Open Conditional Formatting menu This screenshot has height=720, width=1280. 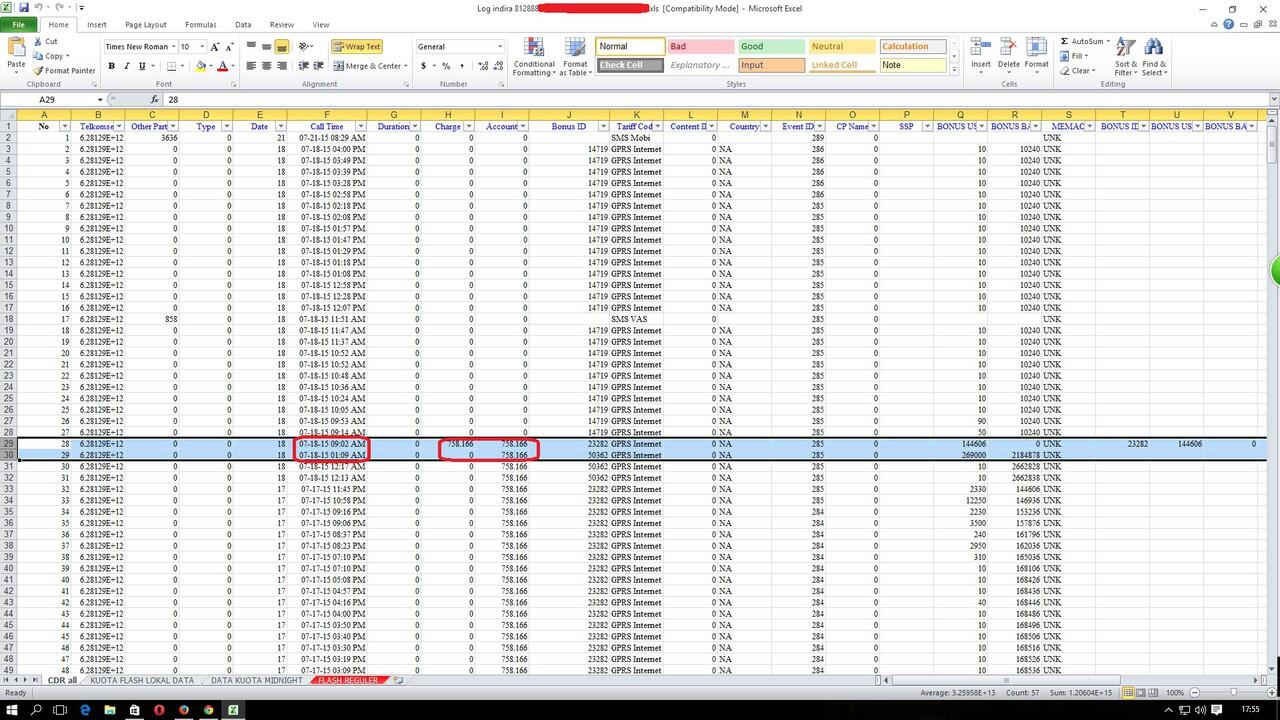click(534, 58)
